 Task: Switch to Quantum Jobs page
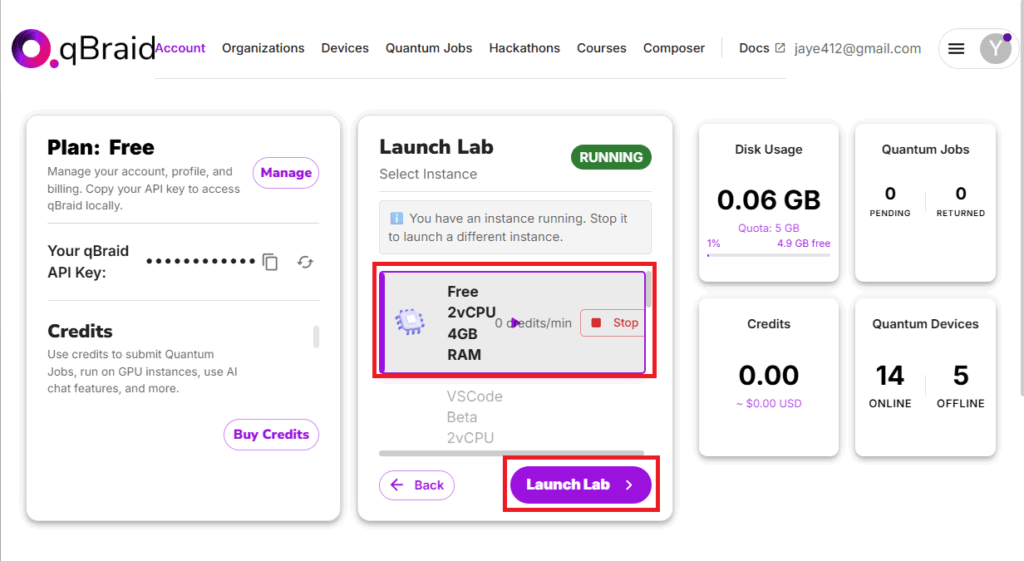pos(429,48)
